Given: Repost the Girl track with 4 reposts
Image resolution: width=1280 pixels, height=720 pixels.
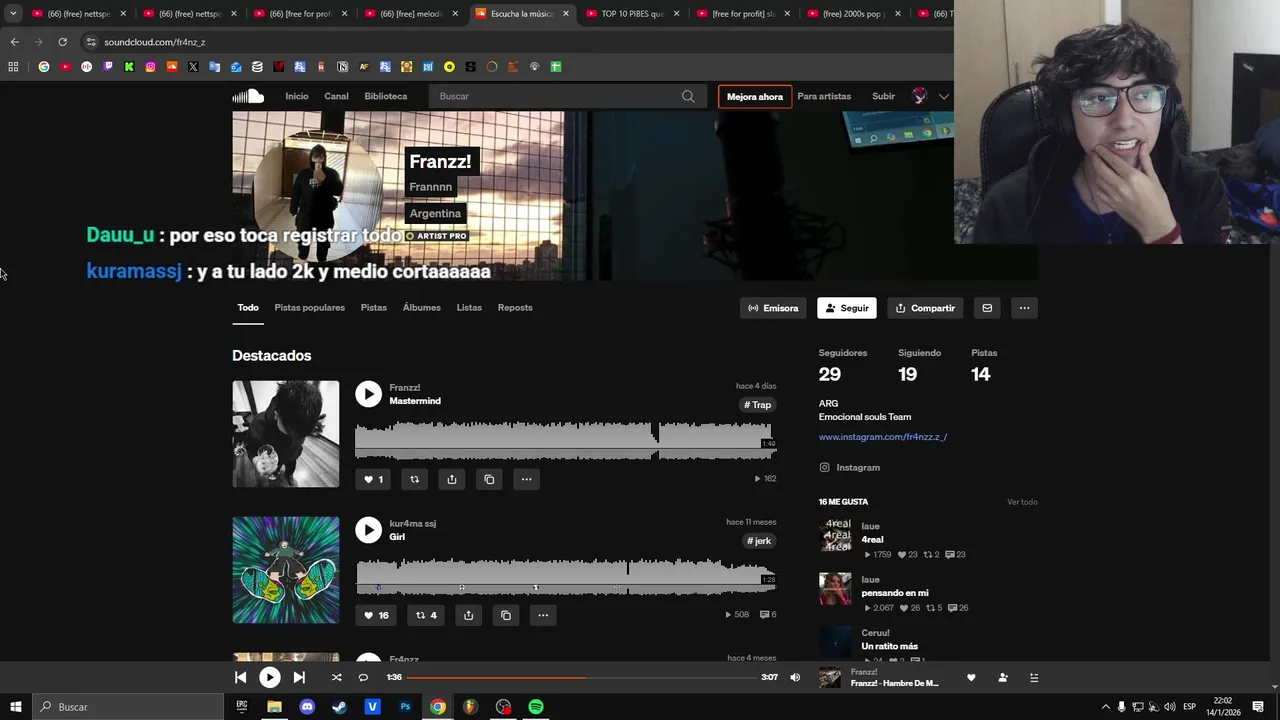Looking at the screenshot, I should (x=426, y=615).
